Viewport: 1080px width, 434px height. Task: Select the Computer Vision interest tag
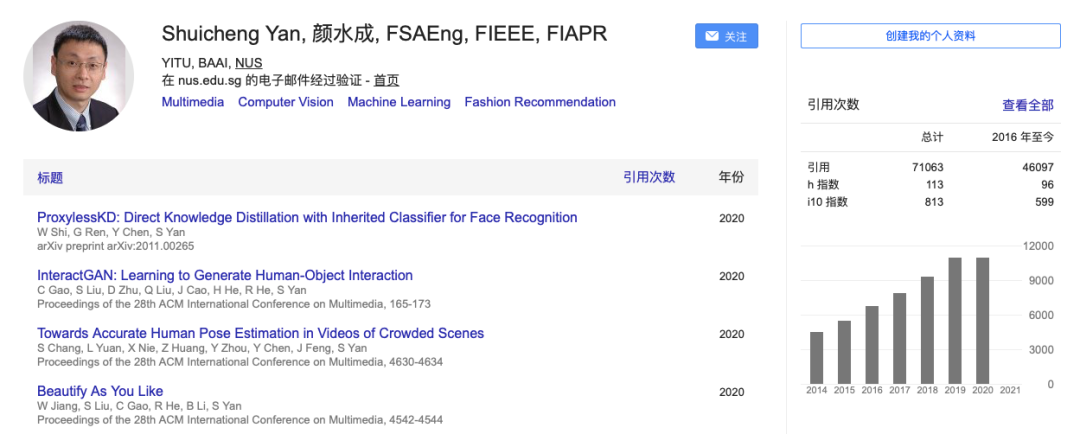pos(286,102)
